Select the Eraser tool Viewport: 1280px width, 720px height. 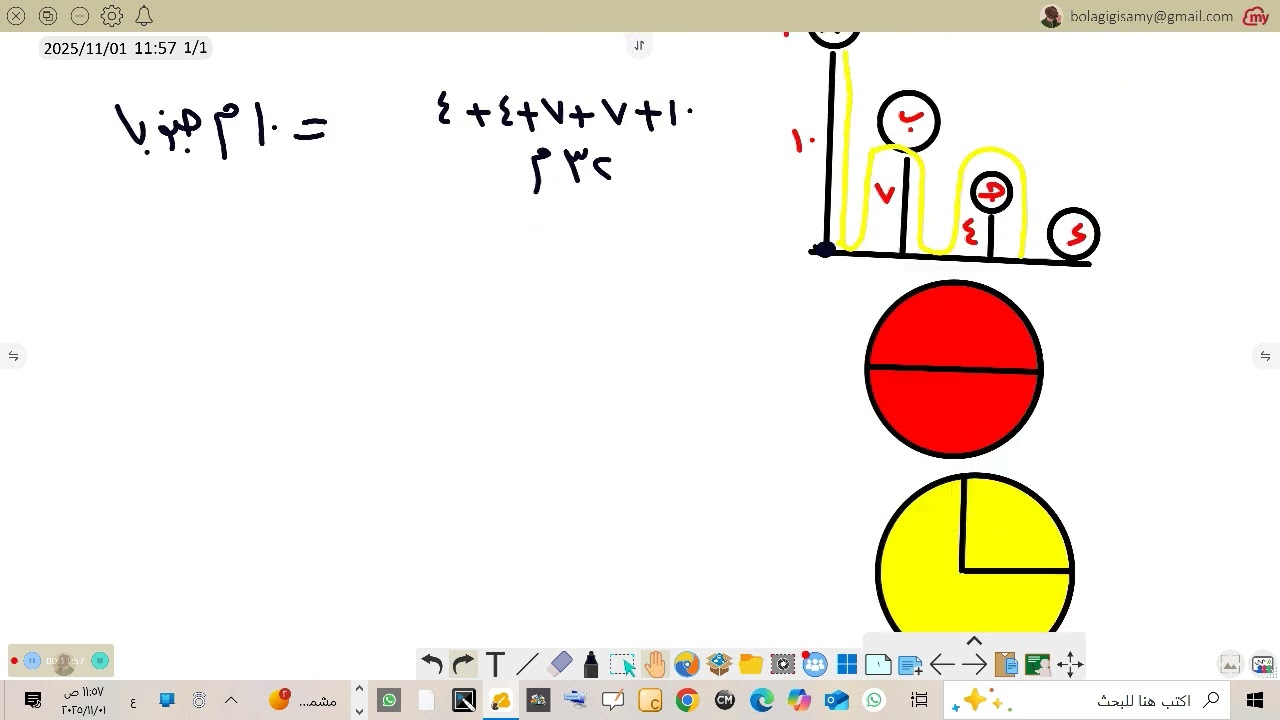click(560, 664)
